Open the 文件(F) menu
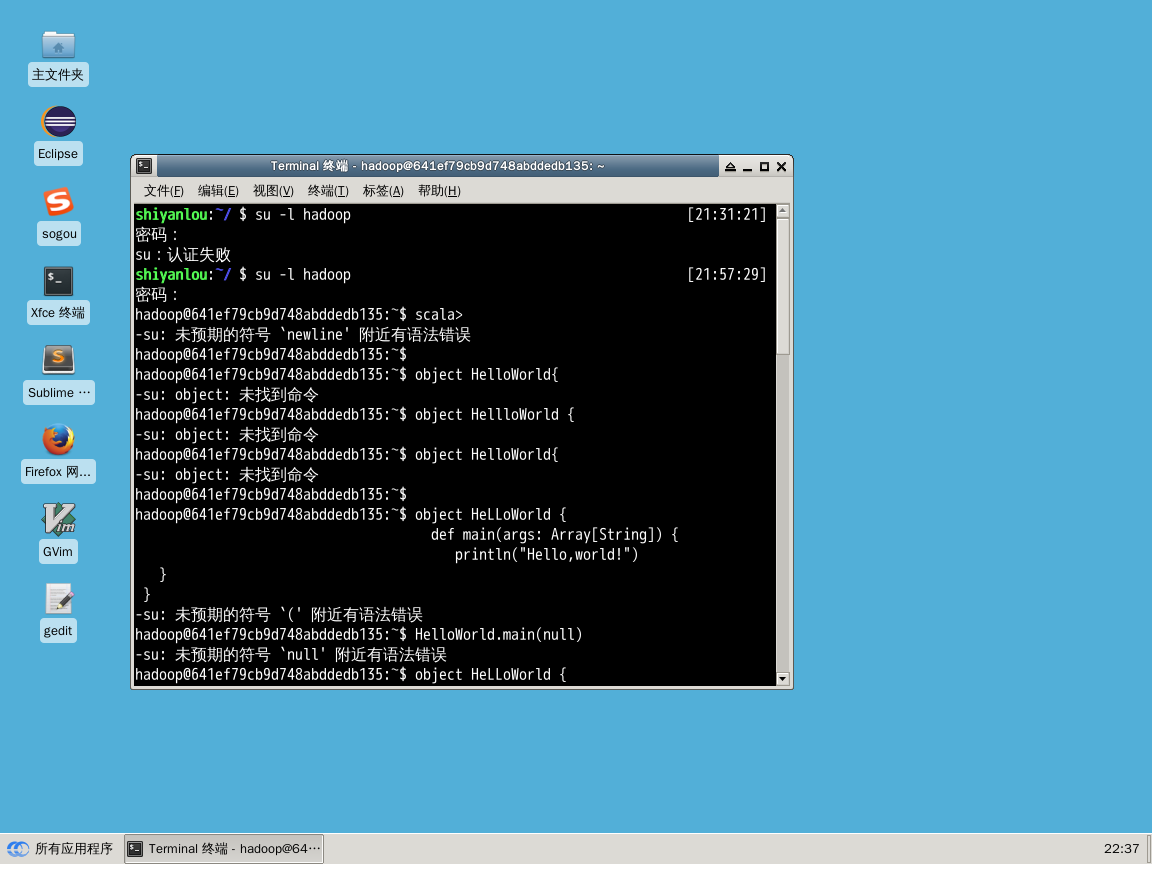Viewport: 1152px width, 896px height. point(163,191)
